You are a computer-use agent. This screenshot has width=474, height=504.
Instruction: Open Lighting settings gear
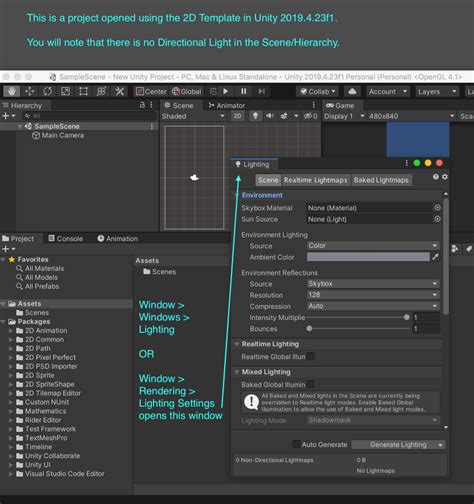pos(445,177)
